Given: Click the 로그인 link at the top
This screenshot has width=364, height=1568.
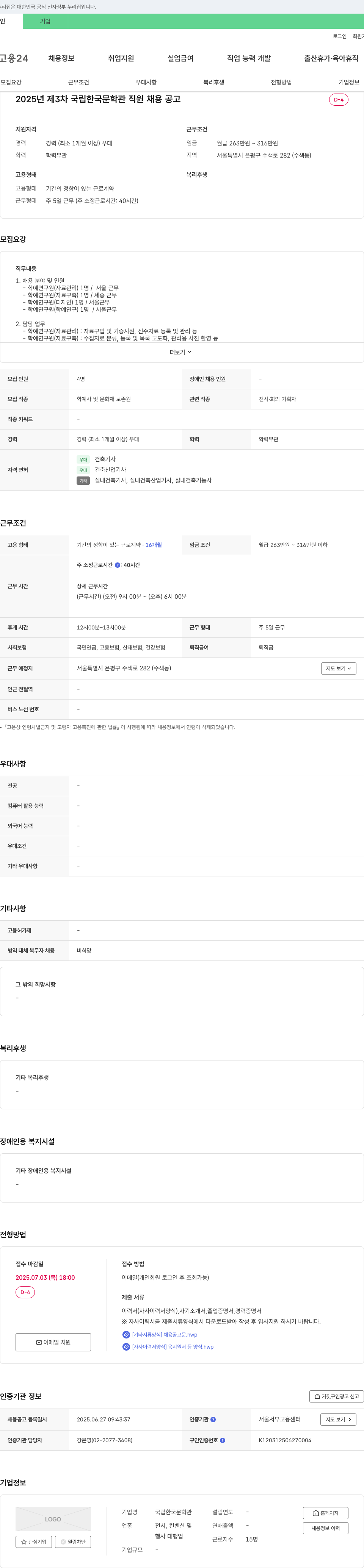Looking at the screenshot, I should (x=340, y=36).
